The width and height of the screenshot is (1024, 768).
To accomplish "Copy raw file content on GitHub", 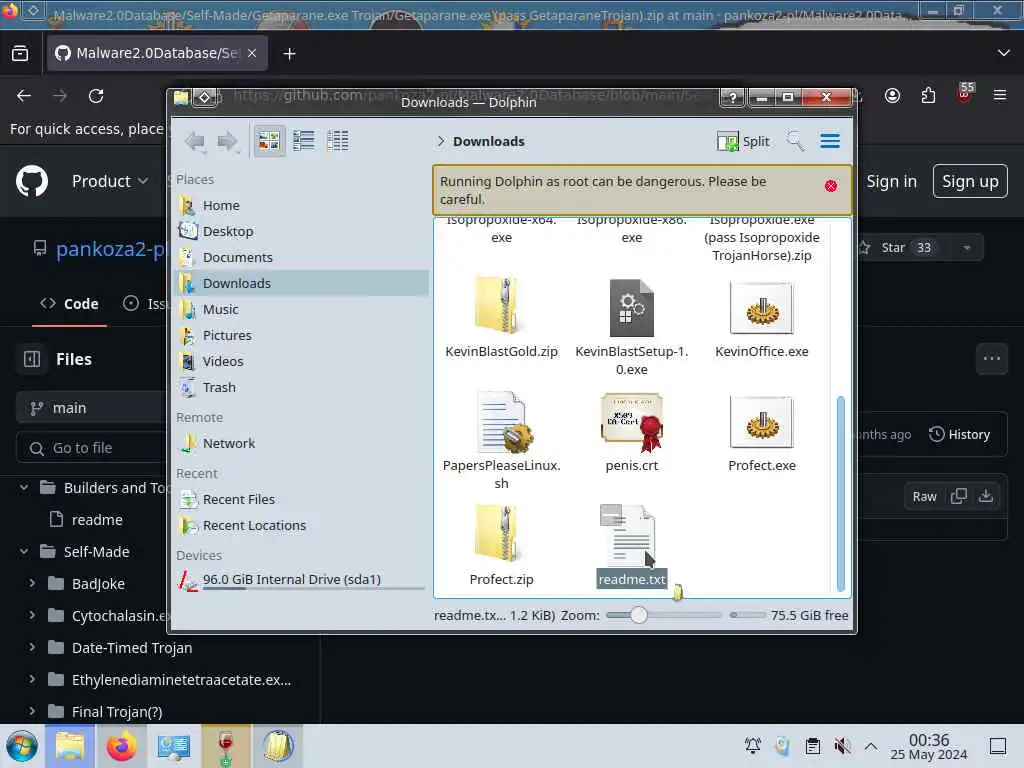I will [x=959, y=496].
